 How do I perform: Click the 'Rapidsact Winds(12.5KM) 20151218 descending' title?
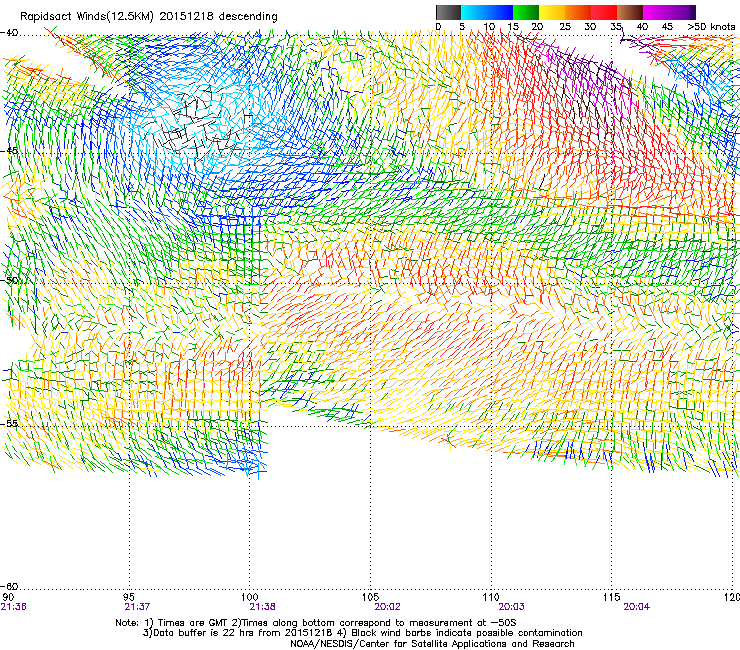149,16
